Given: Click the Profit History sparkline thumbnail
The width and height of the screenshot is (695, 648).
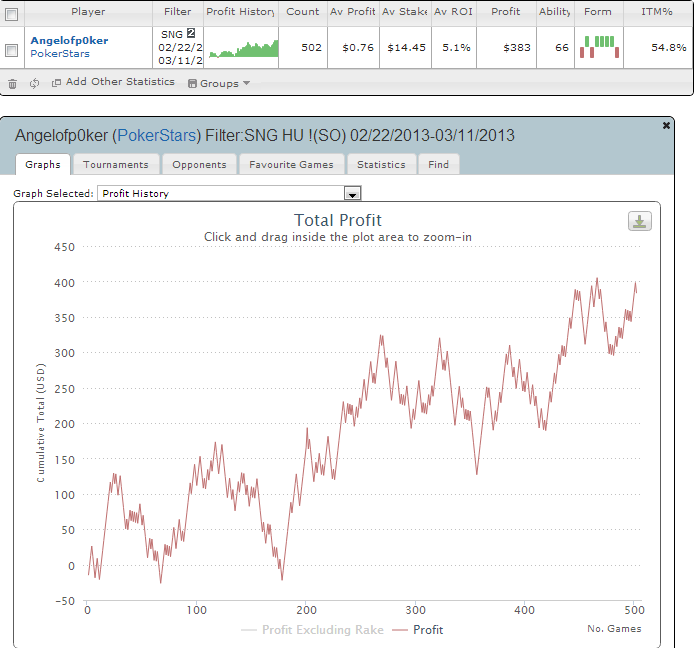Looking at the screenshot, I should pyautogui.click(x=242, y=48).
